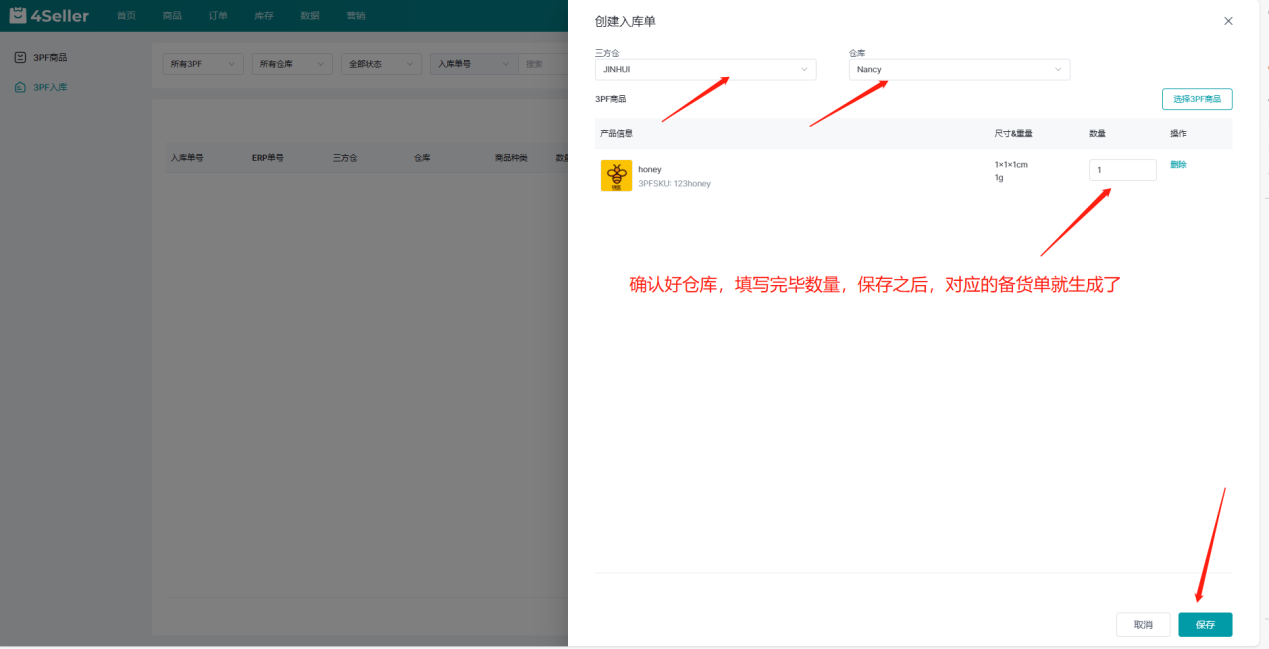Click the 入库单号 column header
This screenshot has width=1269, height=649.
pyautogui.click(x=187, y=158)
